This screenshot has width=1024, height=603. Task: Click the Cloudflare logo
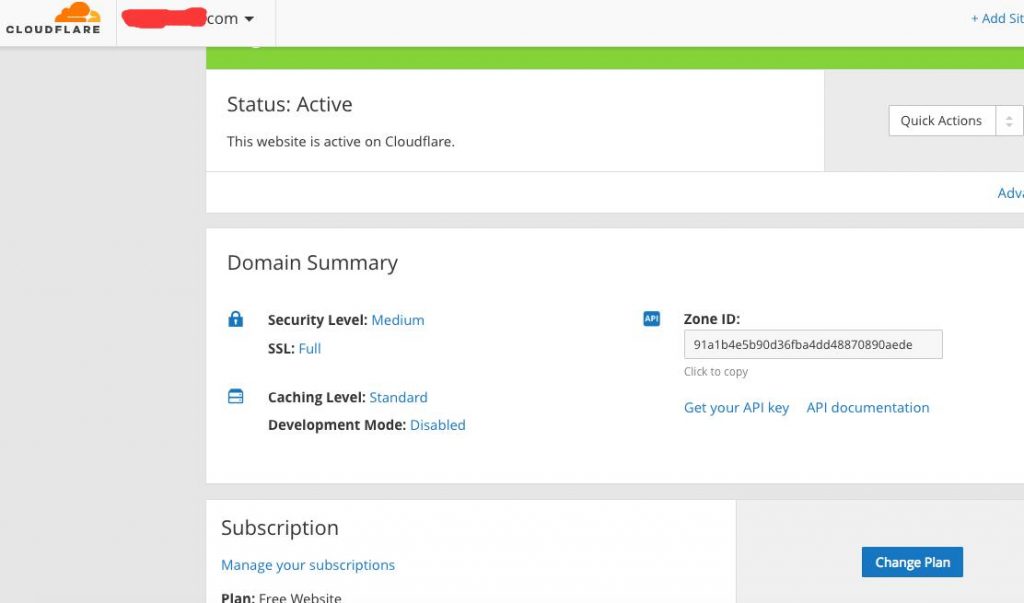pyautogui.click(x=54, y=18)
